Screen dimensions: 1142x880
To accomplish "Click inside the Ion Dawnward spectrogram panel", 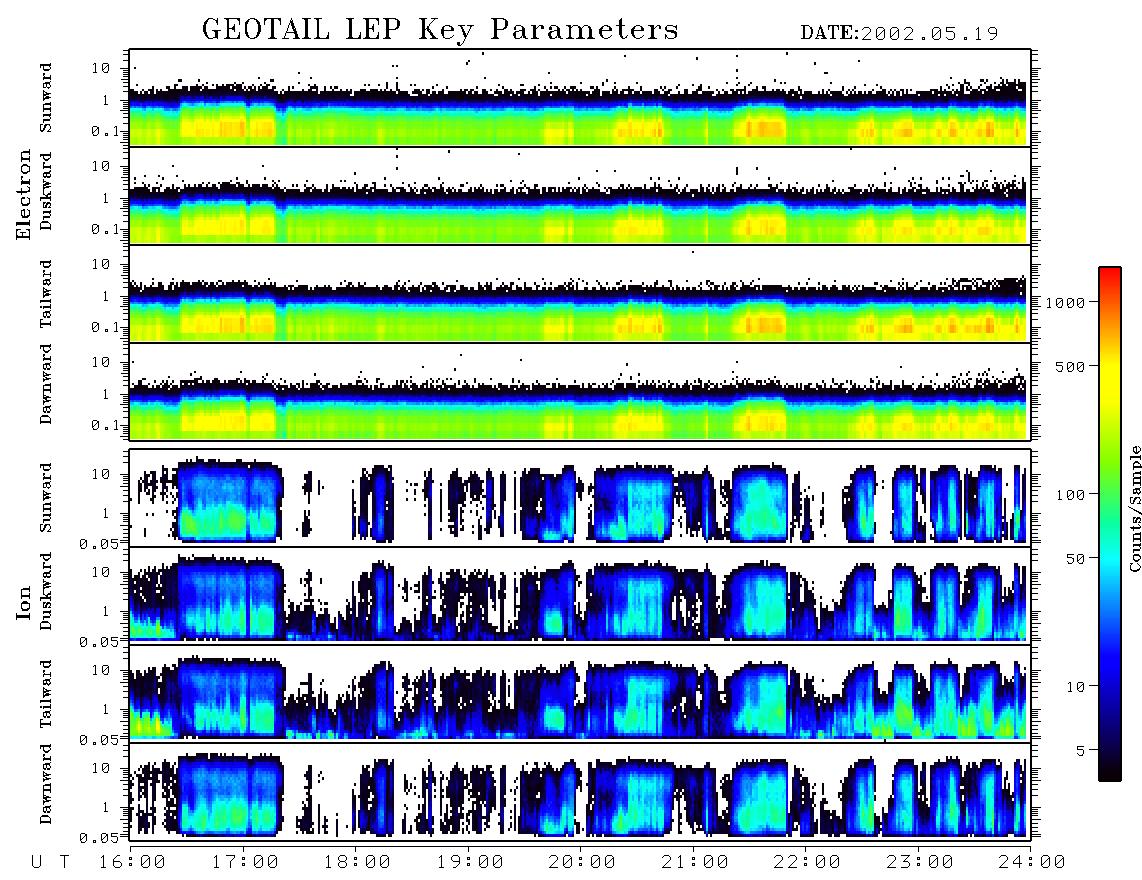I will tap(580, 790).
